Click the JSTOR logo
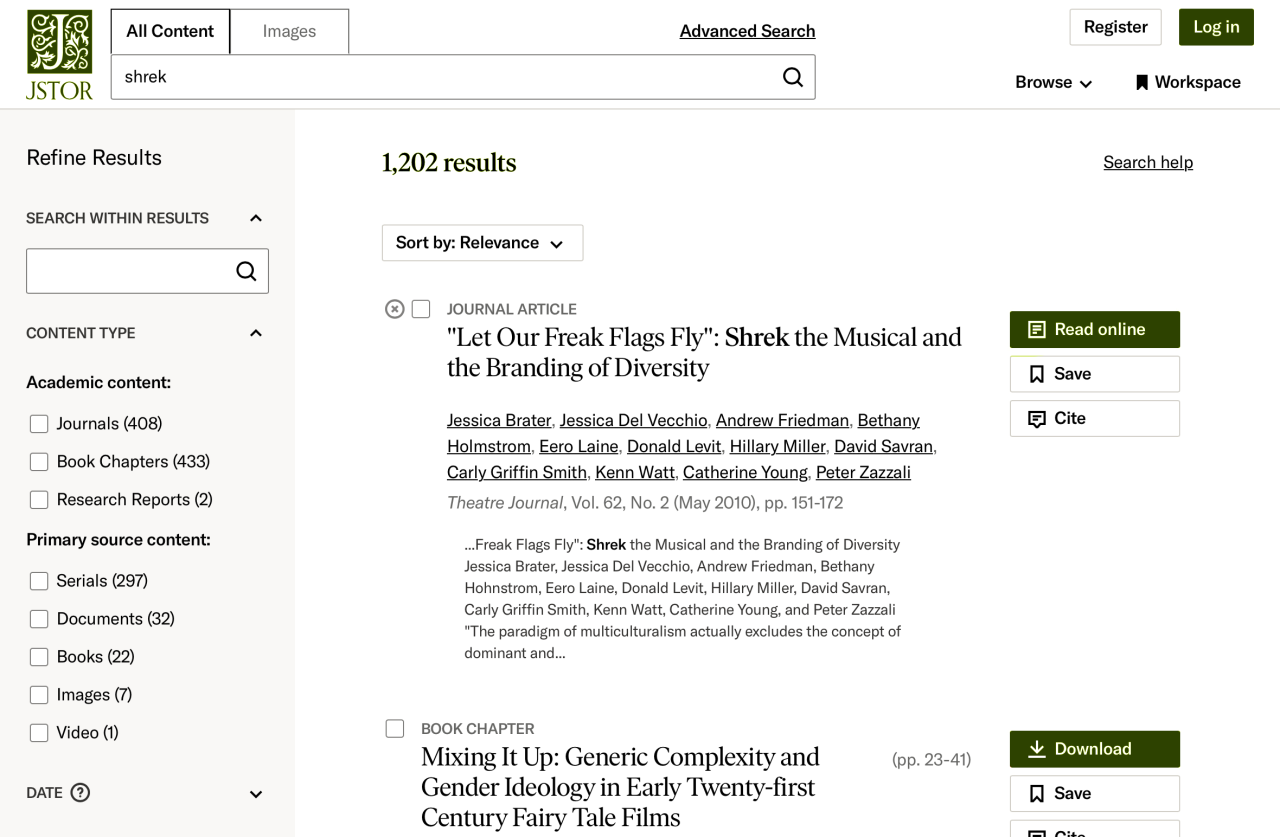 click(x=59, y=54)
